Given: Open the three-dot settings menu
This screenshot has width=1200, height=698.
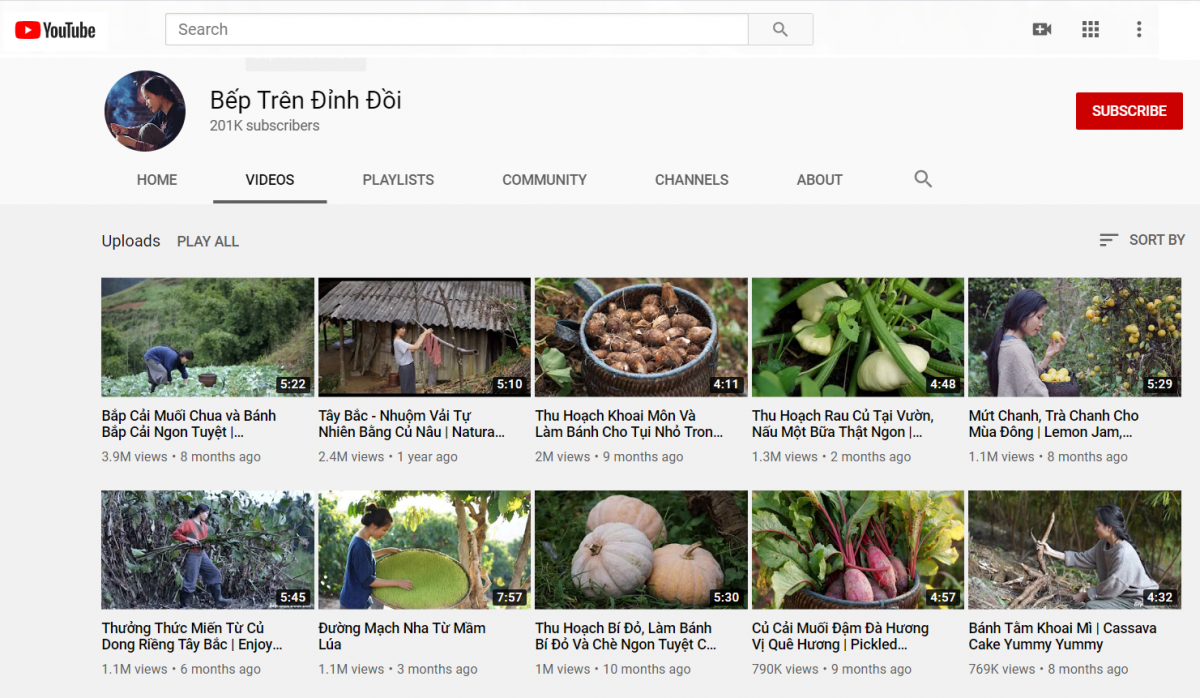Looking at the screenshot, I should tap(1138, 30).
